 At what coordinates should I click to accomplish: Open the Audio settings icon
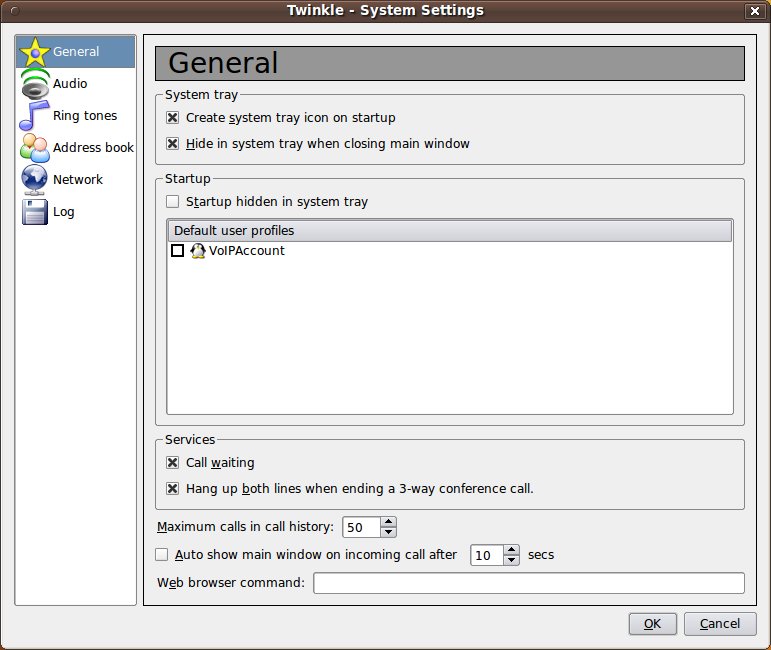point(35,84)
